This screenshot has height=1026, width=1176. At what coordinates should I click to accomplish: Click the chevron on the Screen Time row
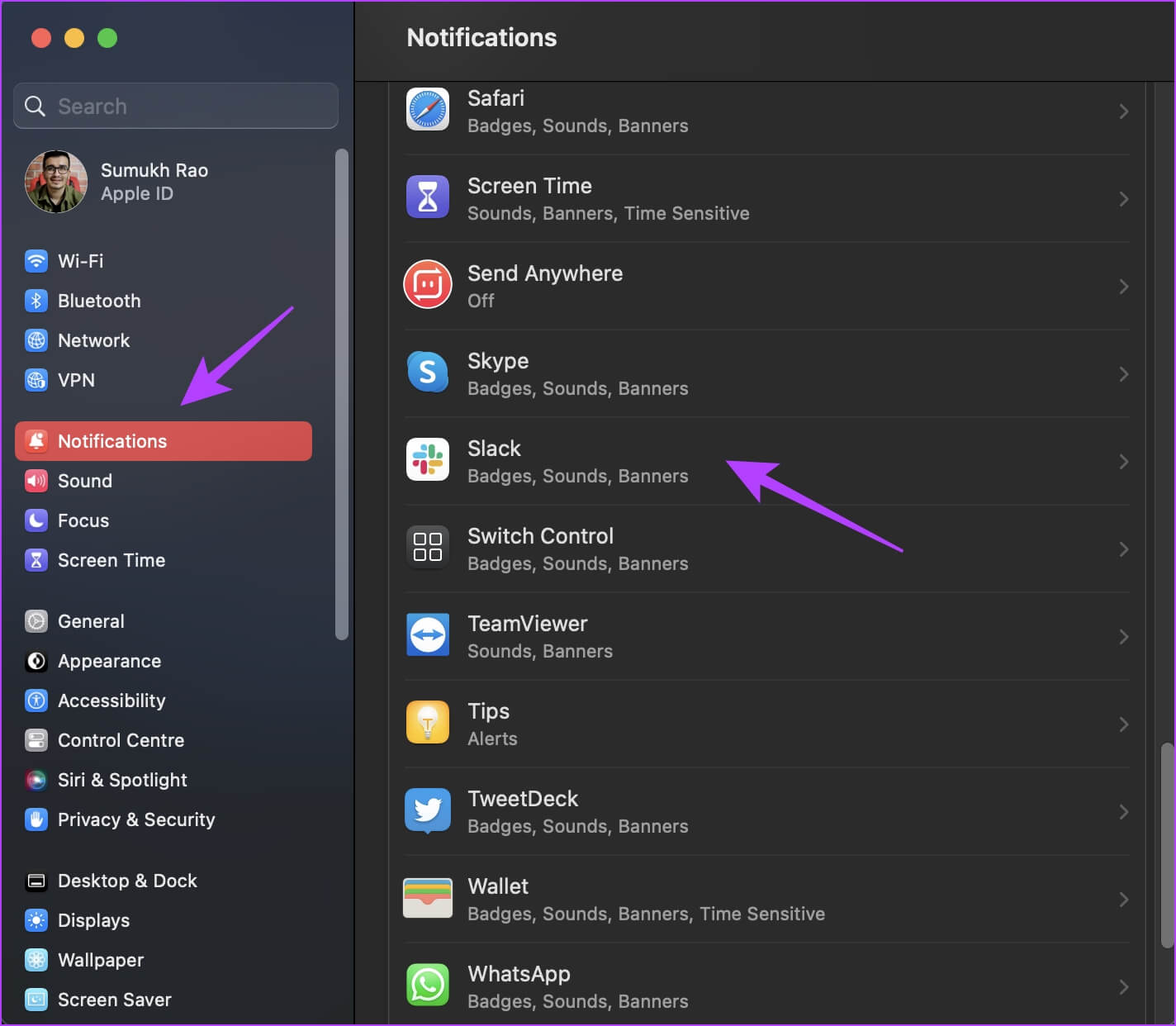(1123, 199)
